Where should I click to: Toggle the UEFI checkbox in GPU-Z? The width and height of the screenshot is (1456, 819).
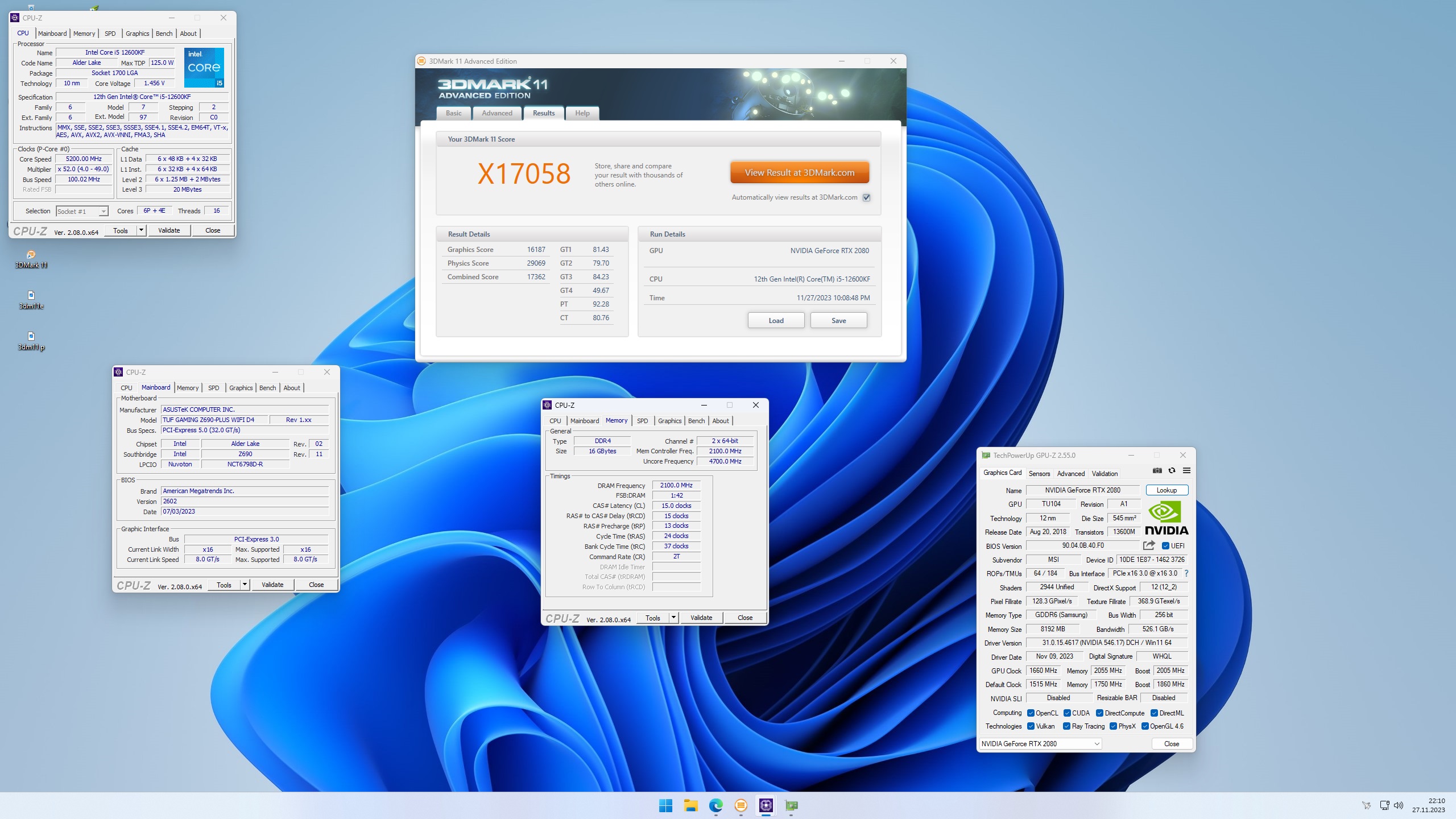[1165, 545]
